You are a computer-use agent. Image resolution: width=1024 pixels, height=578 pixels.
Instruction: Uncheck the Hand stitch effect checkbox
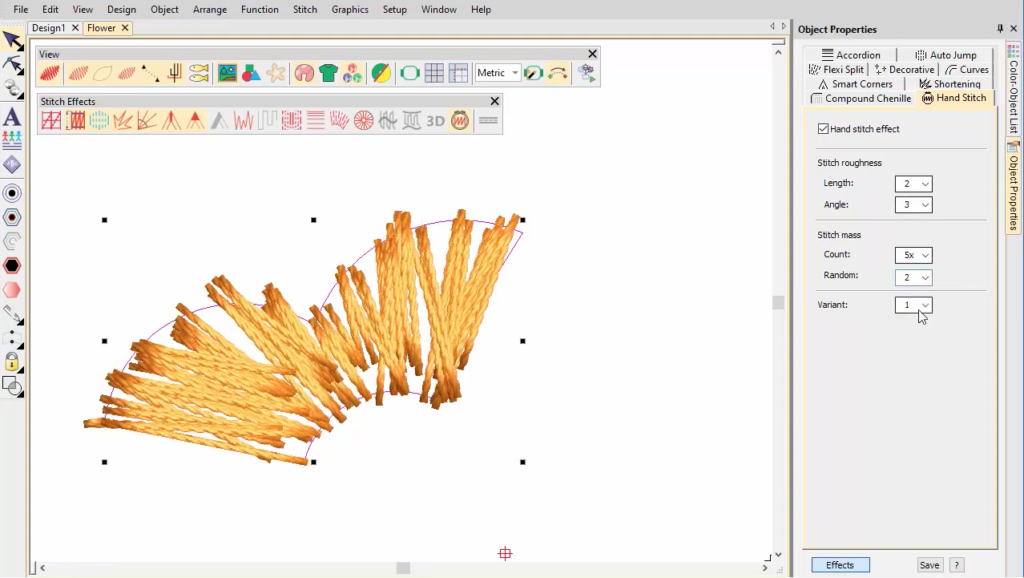(x=823, y=129)
